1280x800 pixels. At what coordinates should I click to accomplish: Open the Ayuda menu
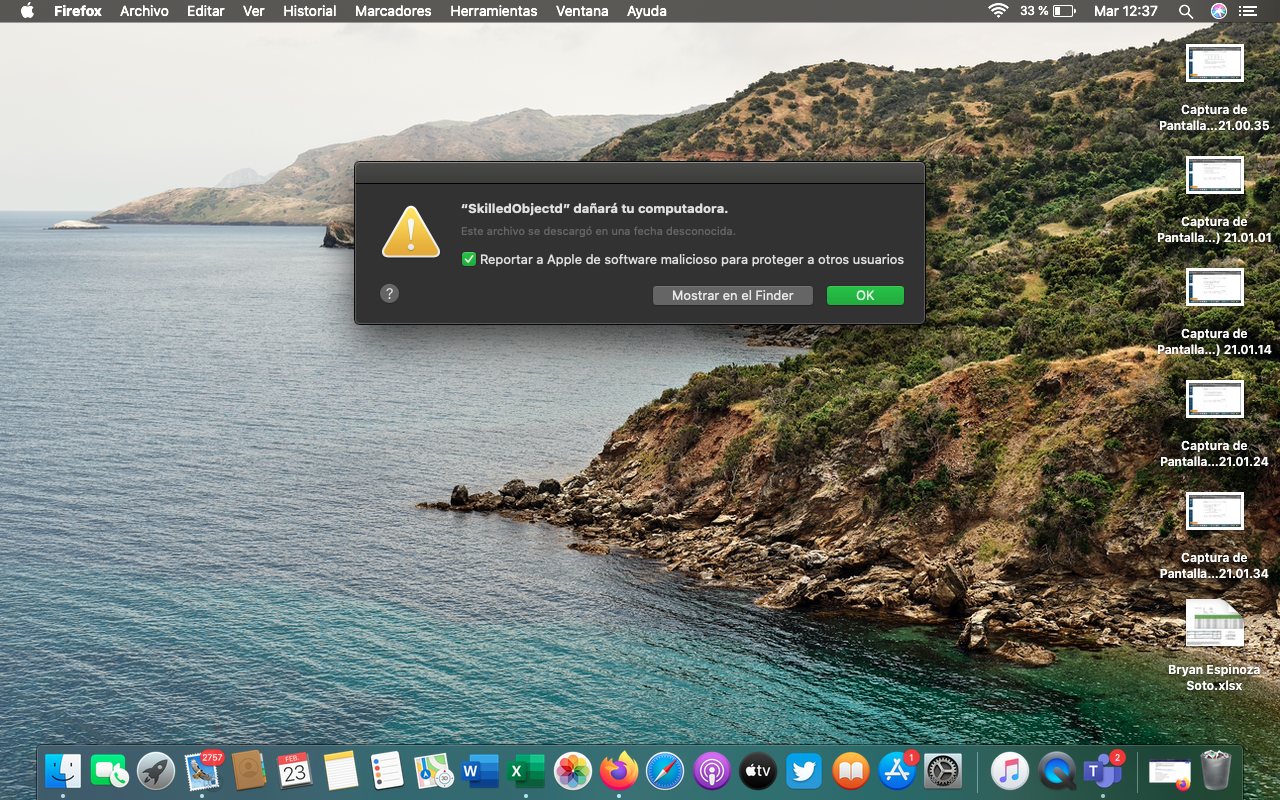point(647,11)
